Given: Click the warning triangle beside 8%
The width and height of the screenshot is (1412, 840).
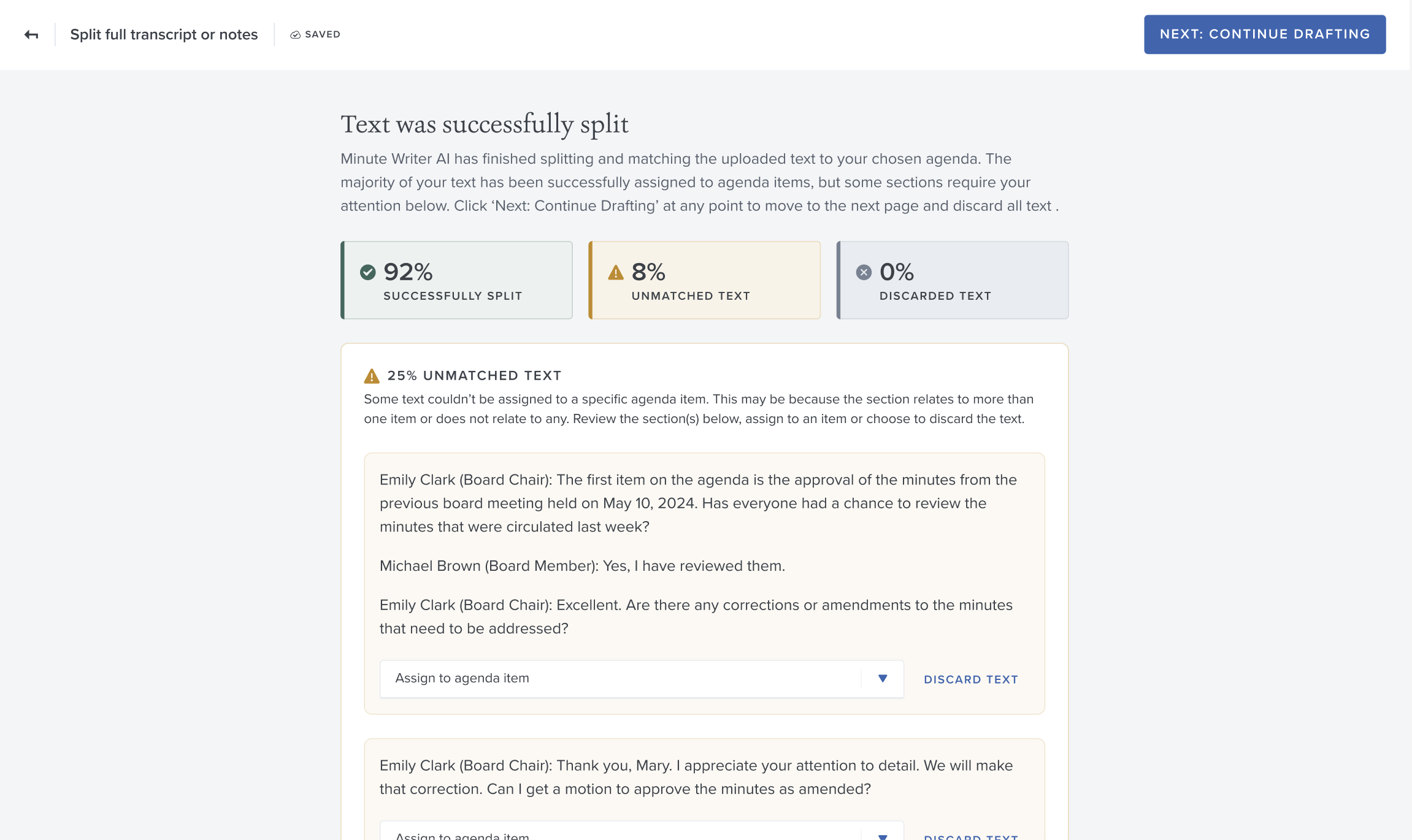Looking at the screenshot, I should pyautogui.click(x=616, y=272).
